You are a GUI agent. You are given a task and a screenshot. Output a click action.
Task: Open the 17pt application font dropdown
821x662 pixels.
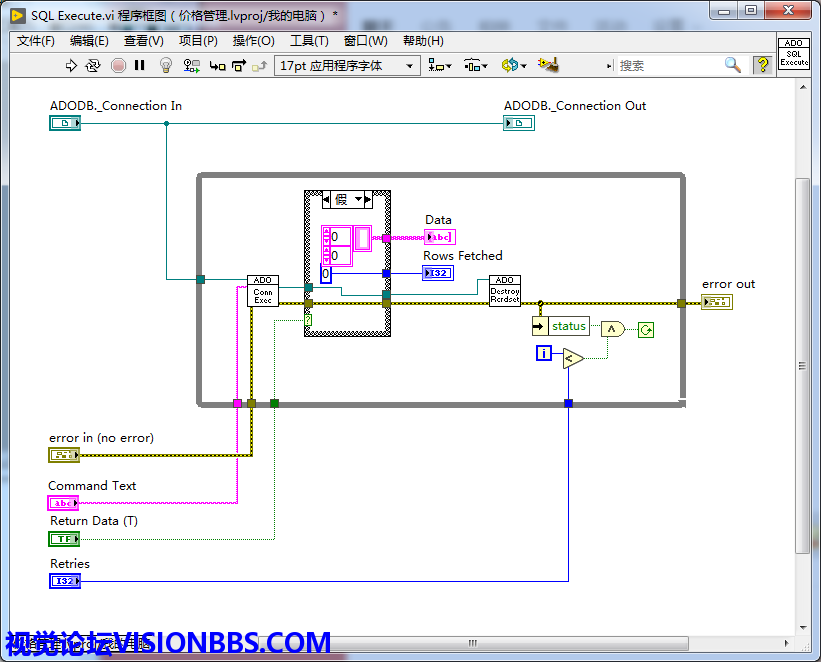pos(346,65)
